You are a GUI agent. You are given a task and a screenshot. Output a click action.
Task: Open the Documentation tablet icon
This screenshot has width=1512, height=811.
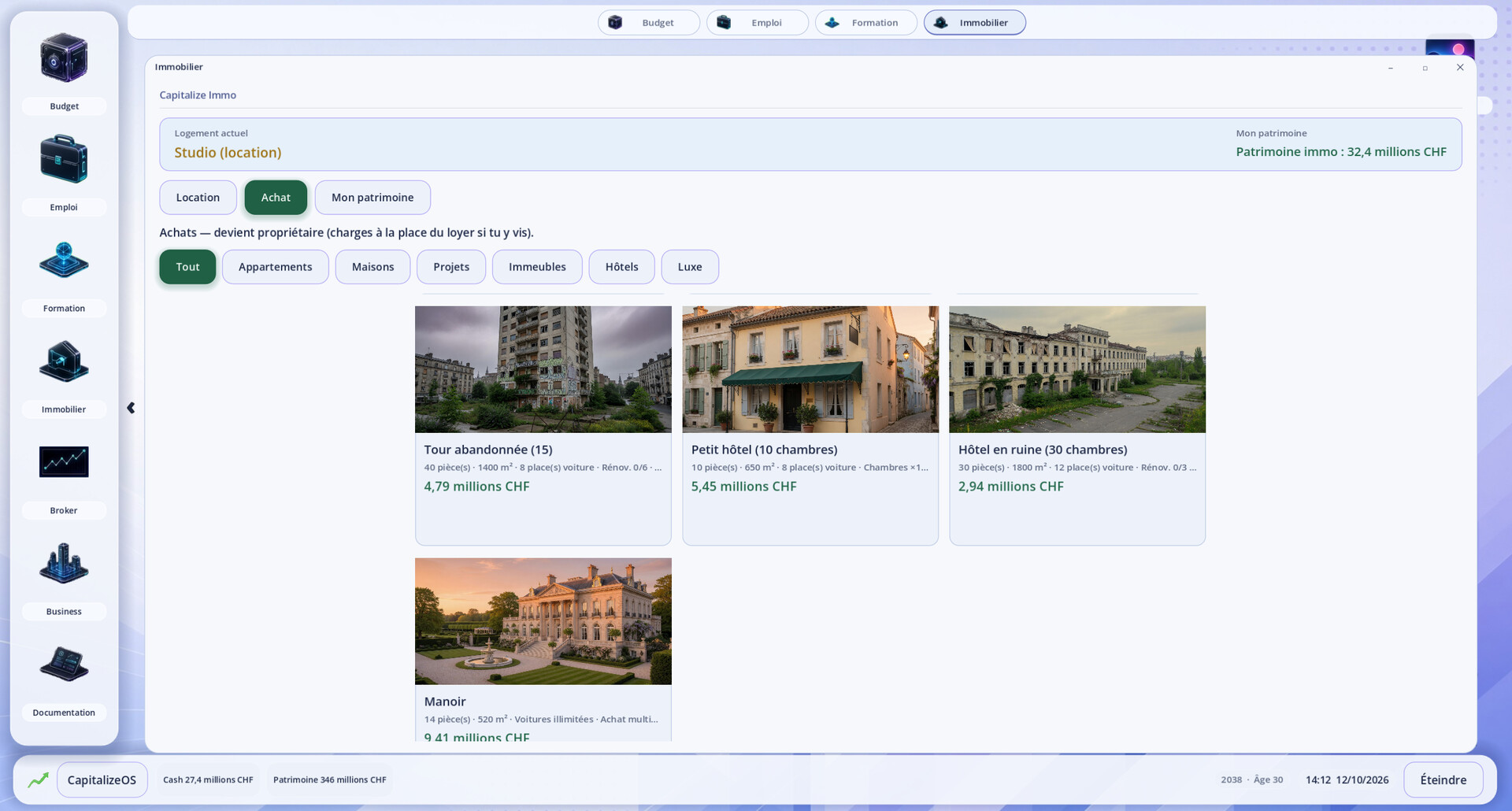(64, 664)
